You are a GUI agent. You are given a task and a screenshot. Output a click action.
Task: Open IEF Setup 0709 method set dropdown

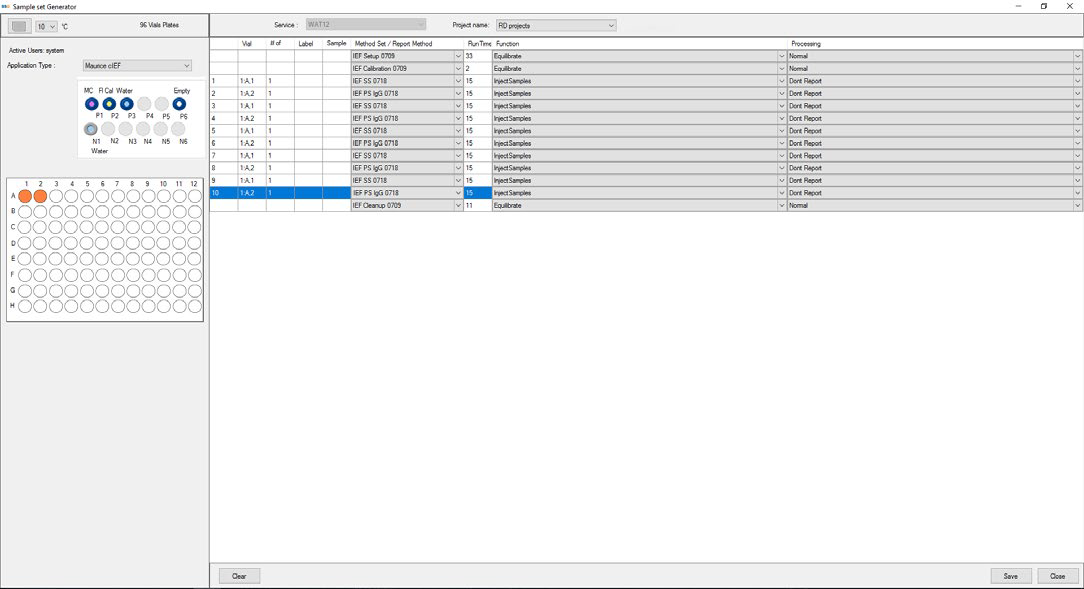point(458,56)
